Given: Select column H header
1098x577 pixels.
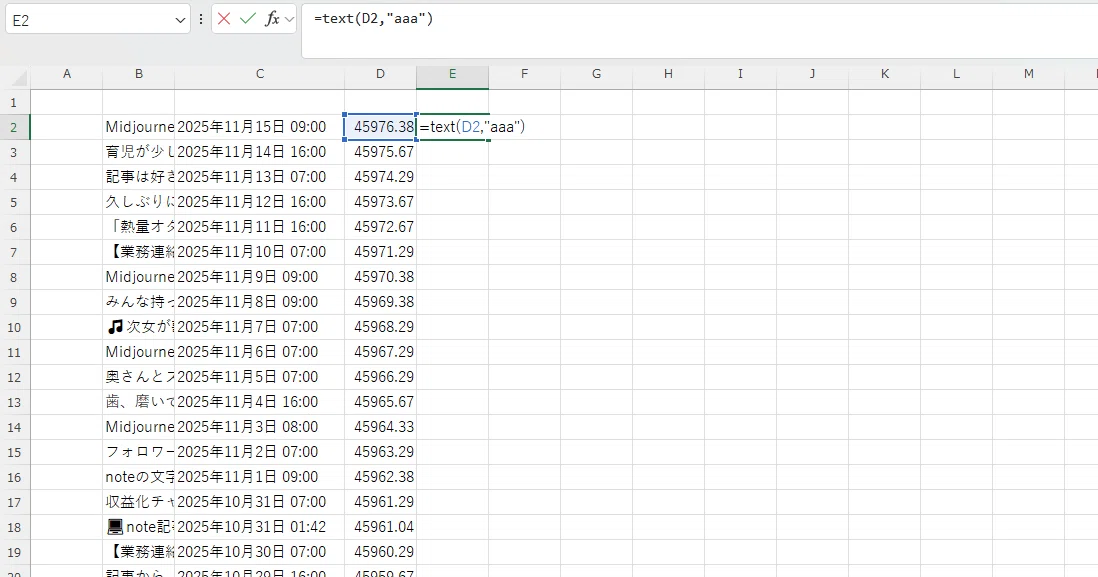Looking at the screenshot, I should 669,74.
